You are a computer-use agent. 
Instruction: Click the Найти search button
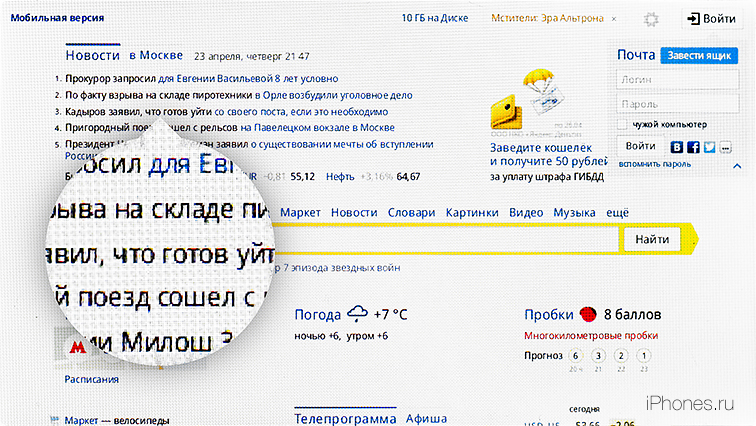point(652,239)
